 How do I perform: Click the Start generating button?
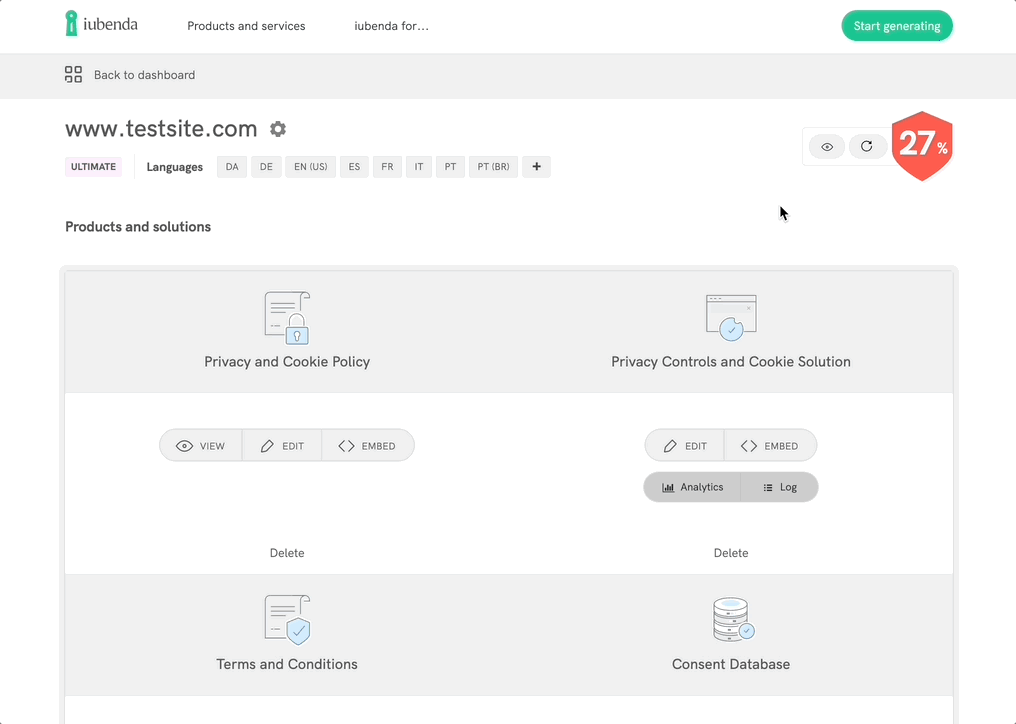point(897,25)
